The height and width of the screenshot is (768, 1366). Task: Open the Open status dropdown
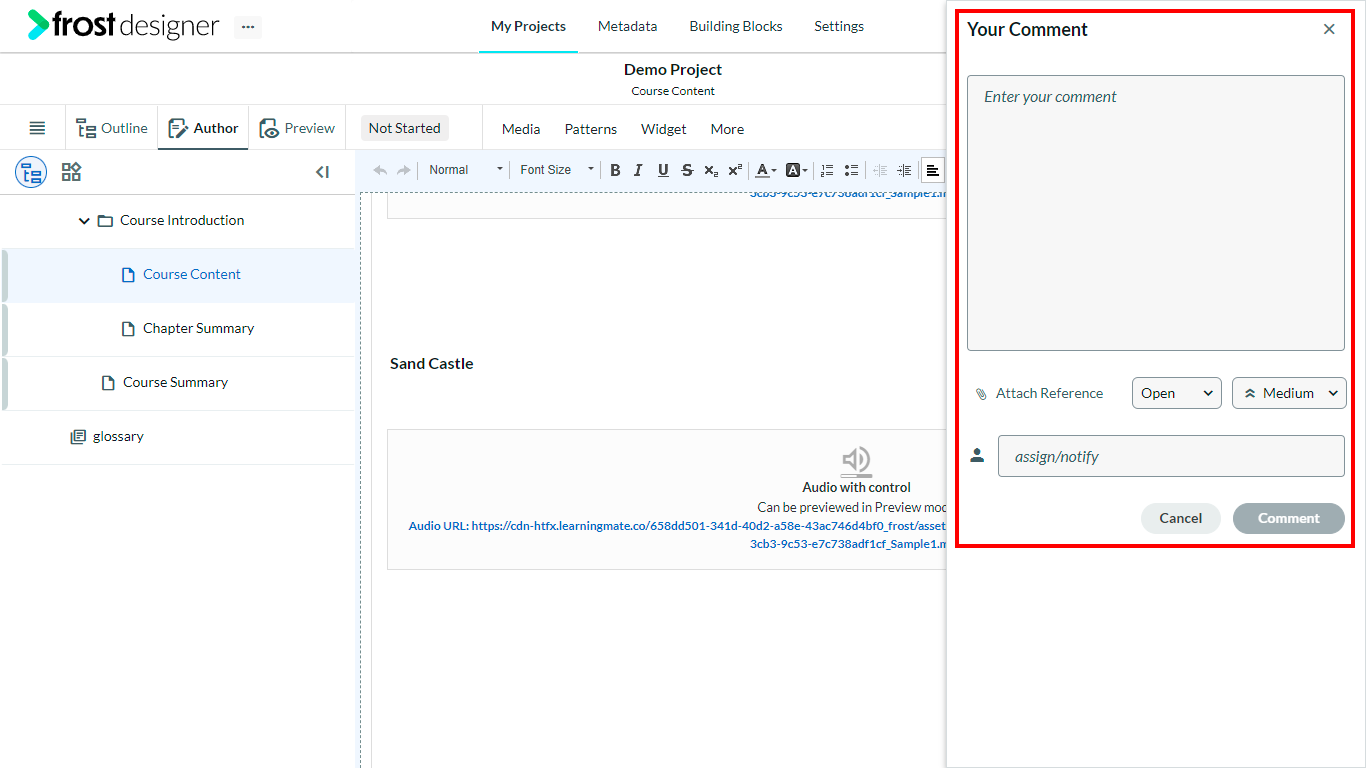point(1177,393)
